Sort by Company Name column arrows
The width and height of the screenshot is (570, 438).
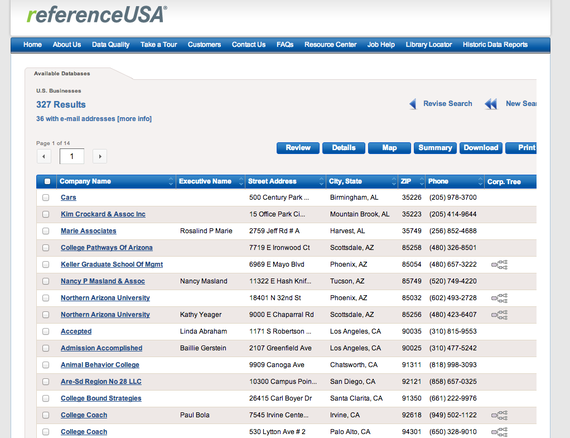[x=171, y=181]
